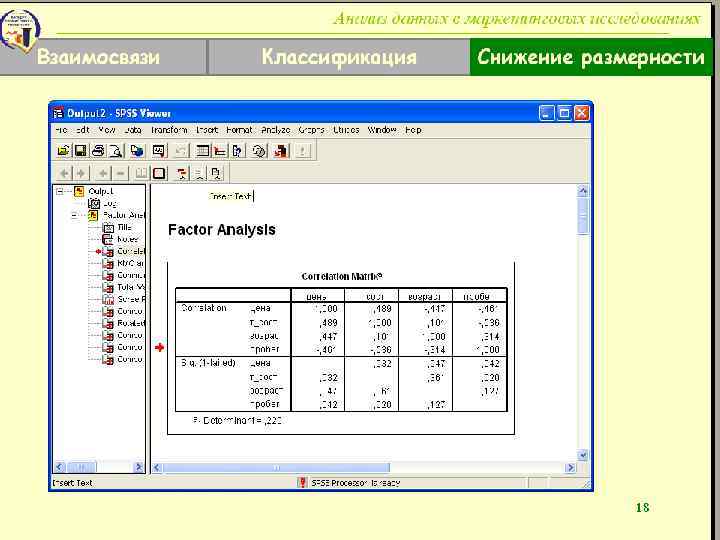Click outline pane horizontal scroll left arrow
720x540 pixels.
pyautogui.click(x=59, y=467)
